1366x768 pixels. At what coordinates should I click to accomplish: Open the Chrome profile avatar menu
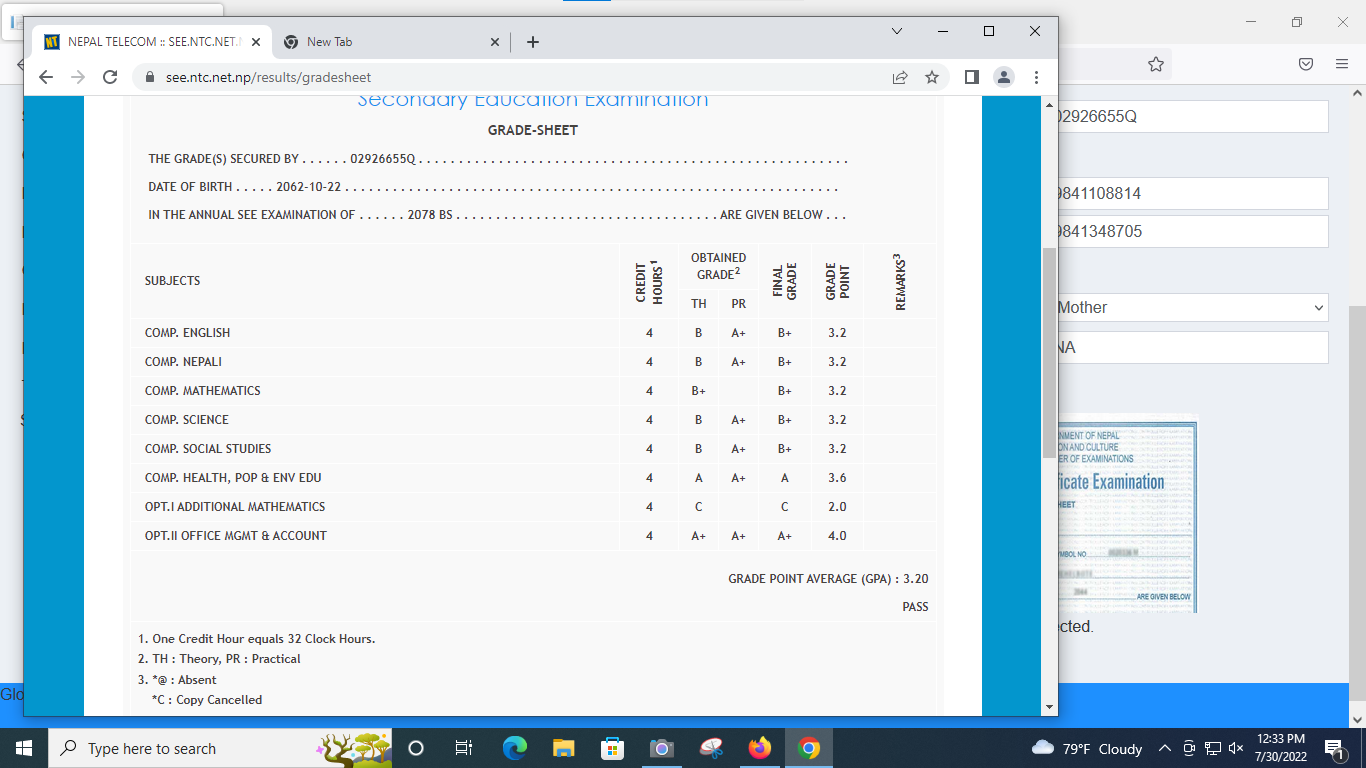(x=1004, y=77)
